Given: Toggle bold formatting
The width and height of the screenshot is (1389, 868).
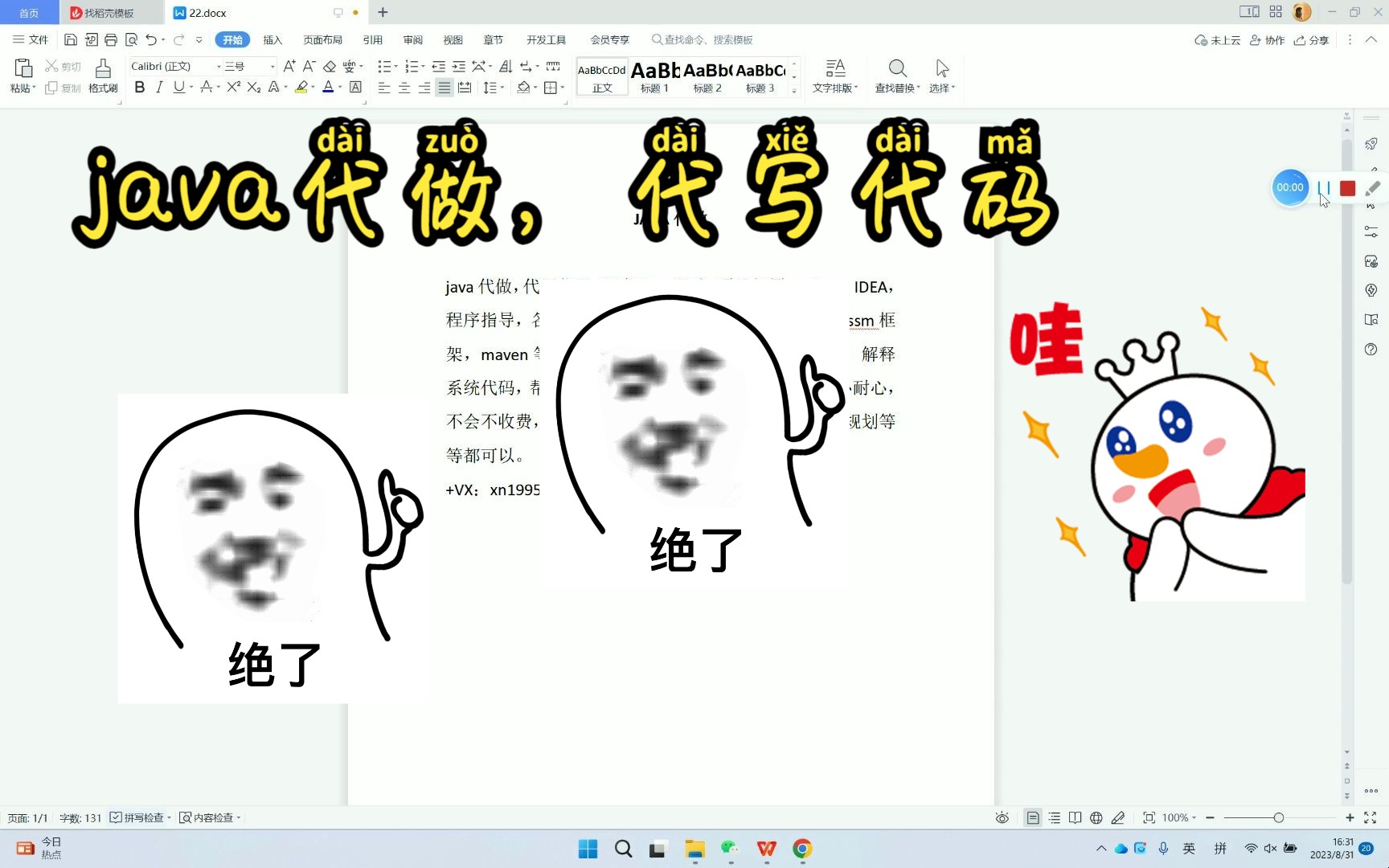Looking at the screenshot, I should pyautogui.click(x=139, y=88).
